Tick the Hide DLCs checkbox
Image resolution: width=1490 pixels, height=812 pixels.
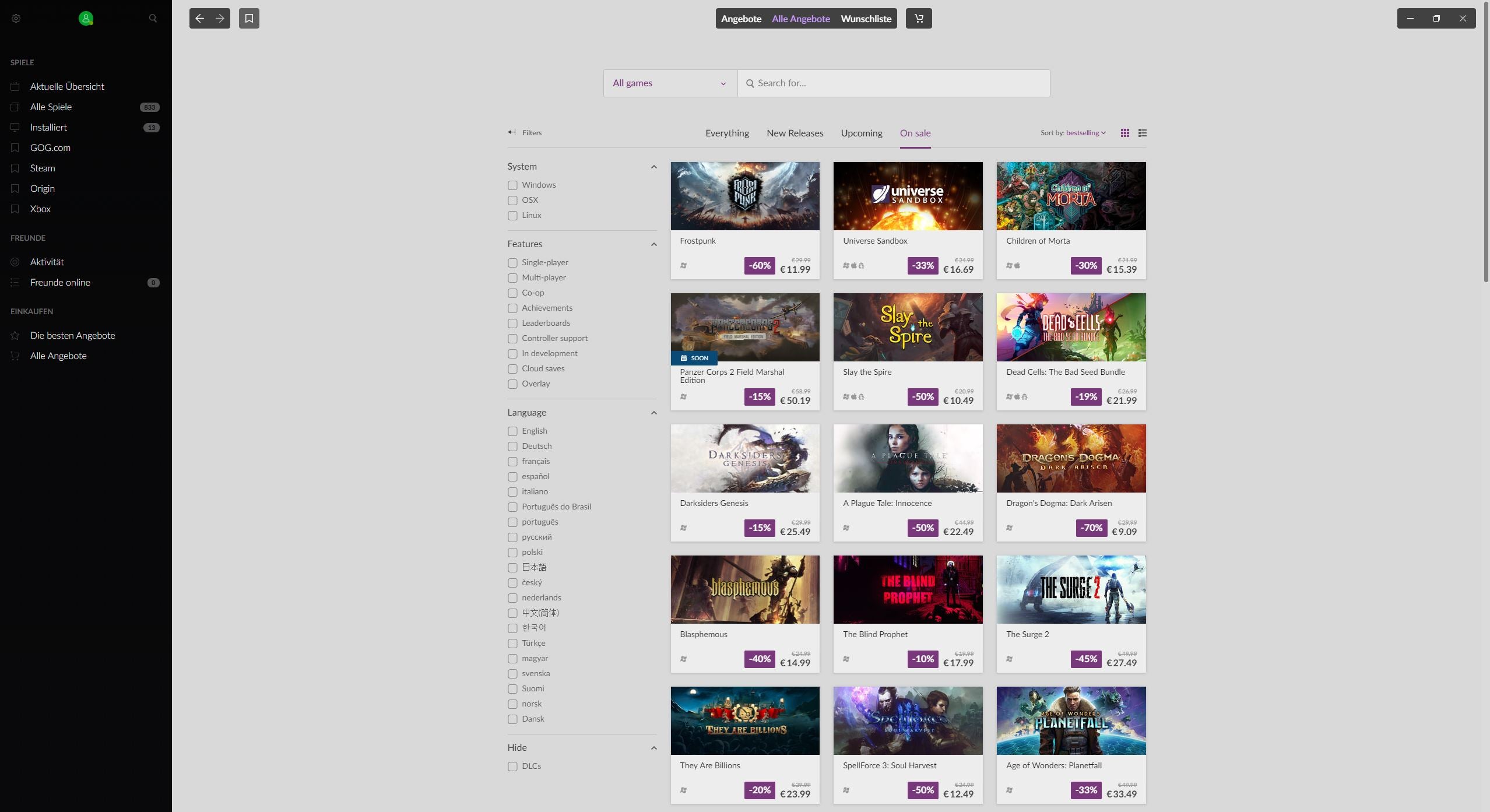[x=512, y=767]
